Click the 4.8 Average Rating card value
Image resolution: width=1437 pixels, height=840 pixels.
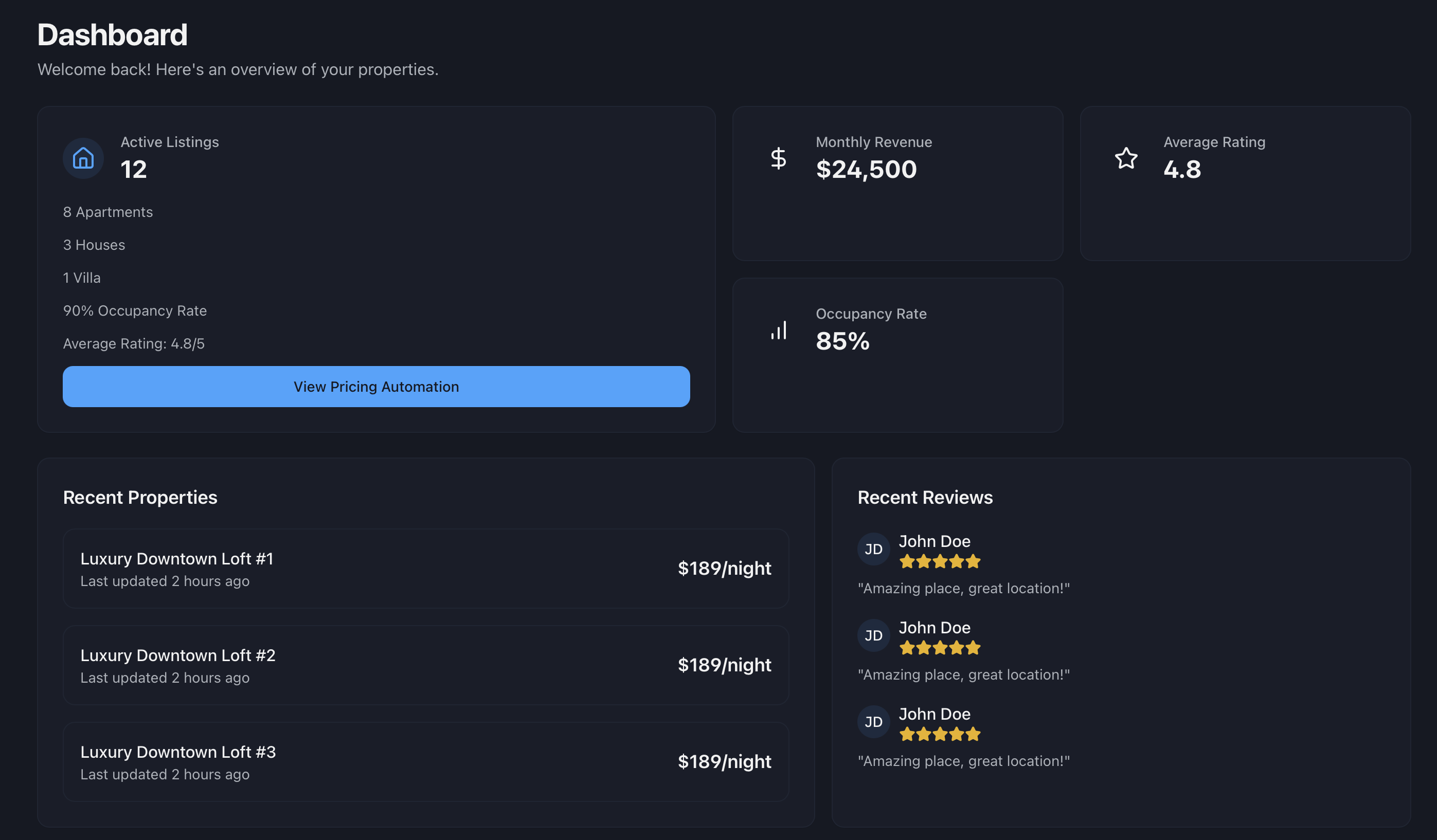click(x=1181, y=169)
